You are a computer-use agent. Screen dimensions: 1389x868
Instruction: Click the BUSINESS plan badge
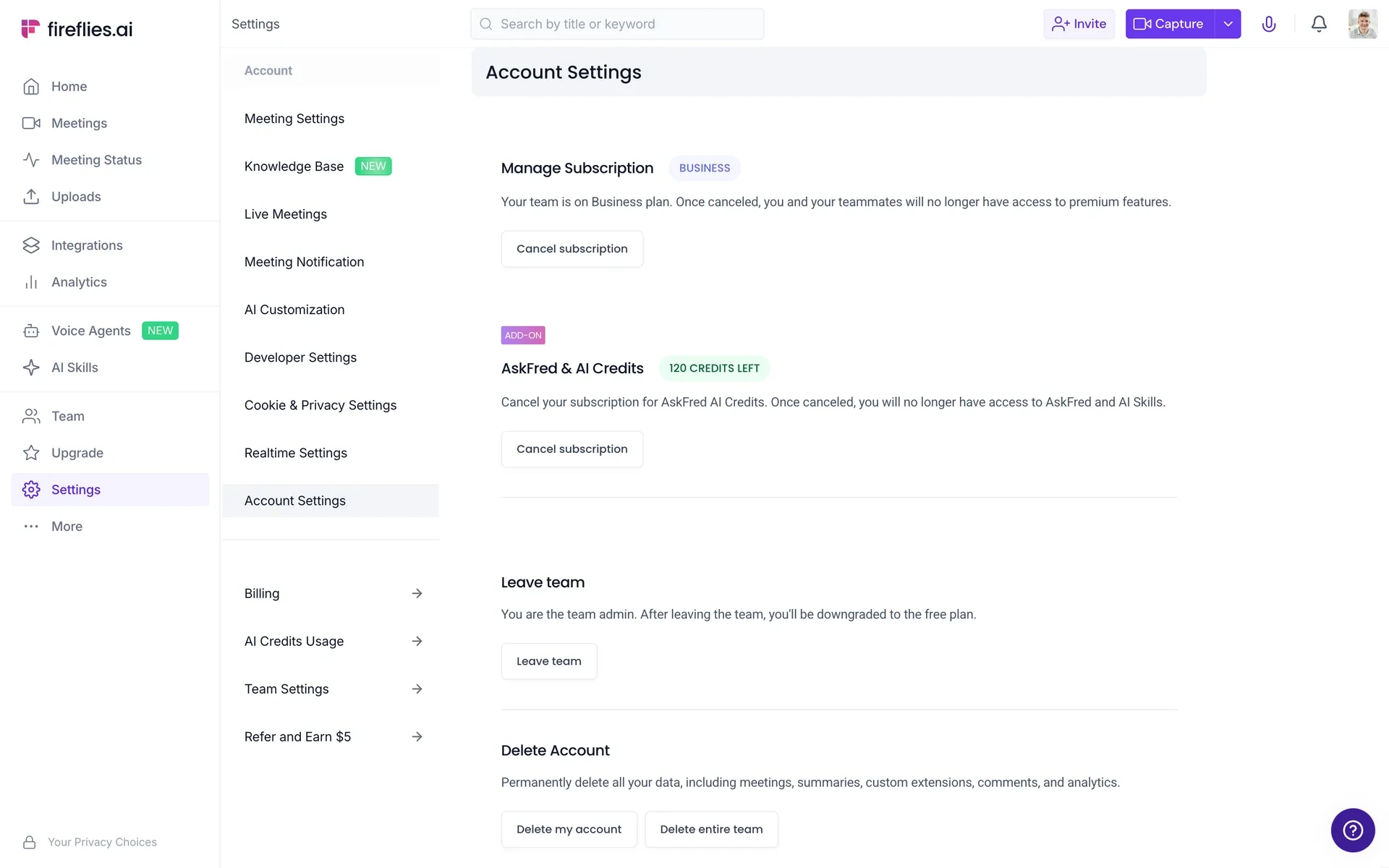click(x=704, y=168)
